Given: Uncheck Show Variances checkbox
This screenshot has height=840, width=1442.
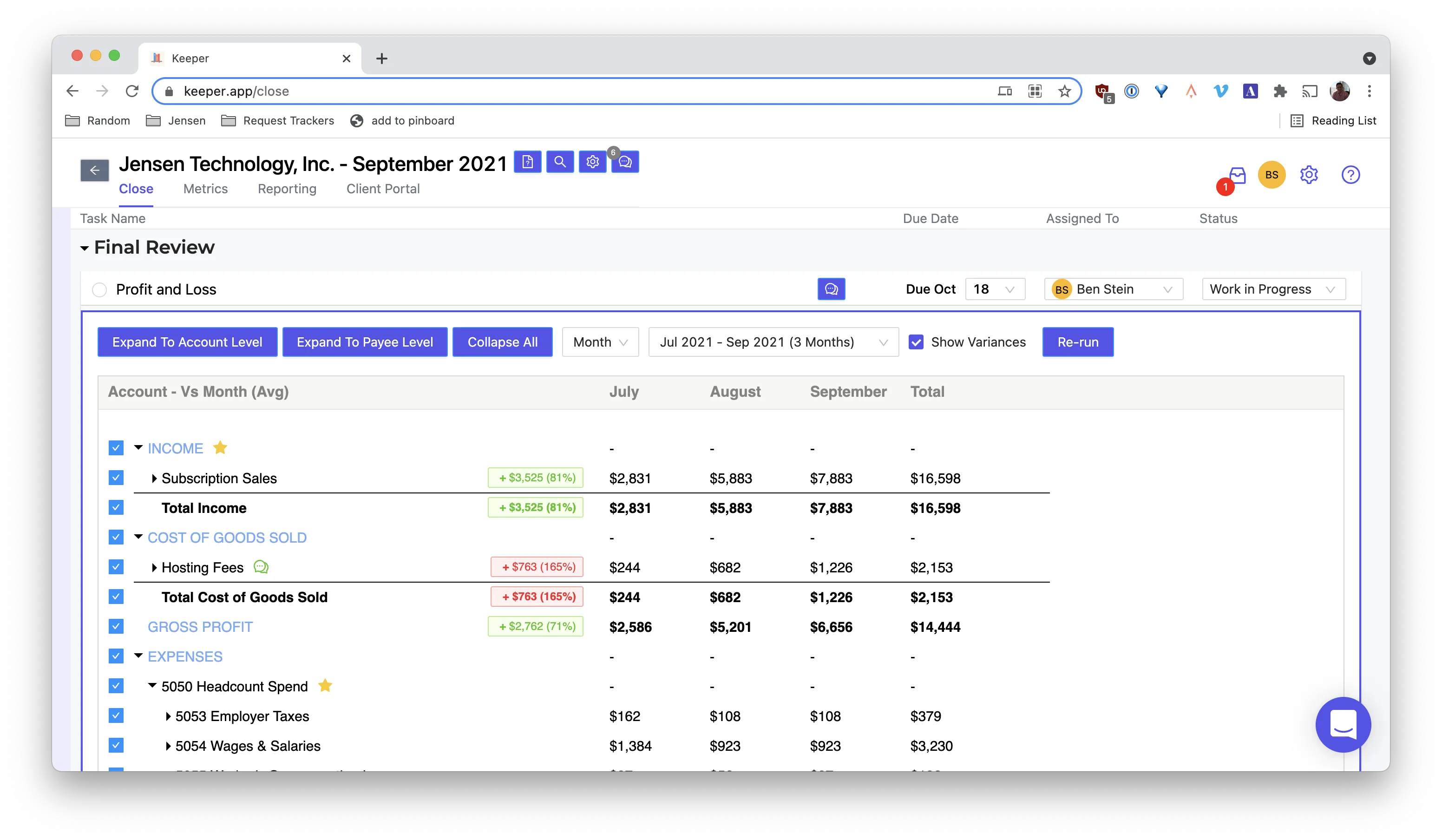Looking at the screenshot, I should [x=916, y=342].
